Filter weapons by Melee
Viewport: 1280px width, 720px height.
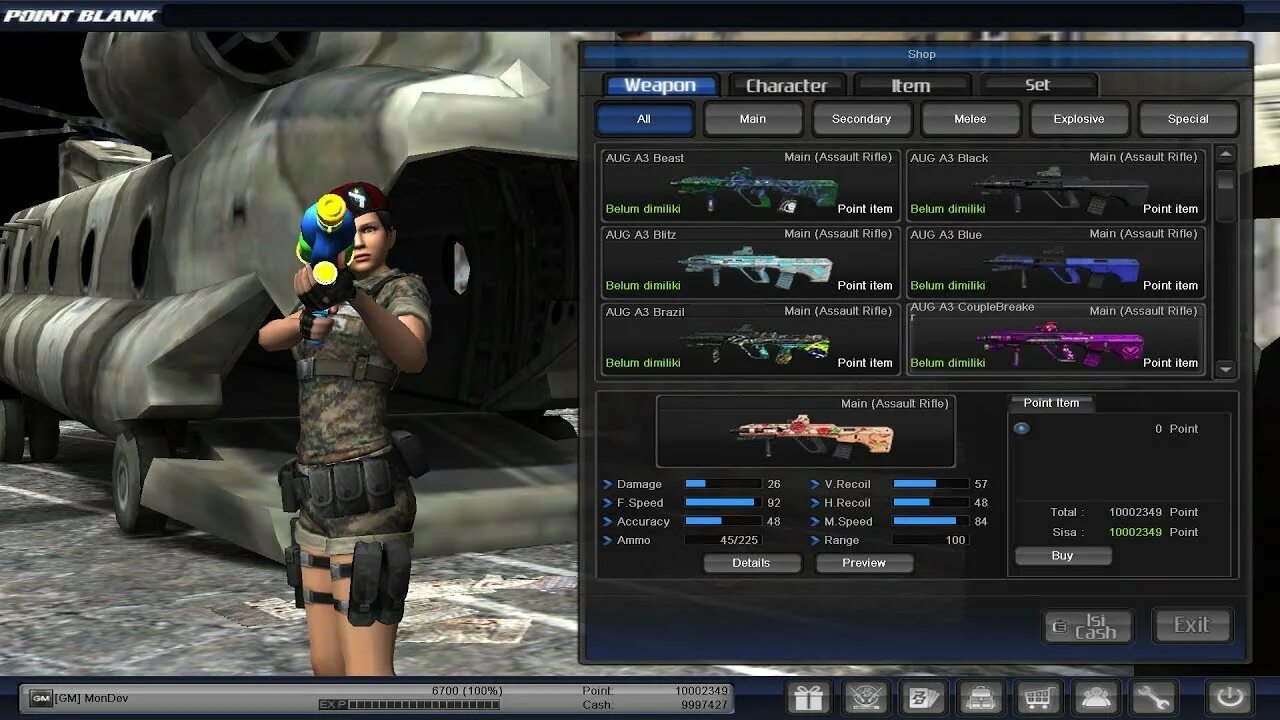pyautogui.click(x=970, y=119)
